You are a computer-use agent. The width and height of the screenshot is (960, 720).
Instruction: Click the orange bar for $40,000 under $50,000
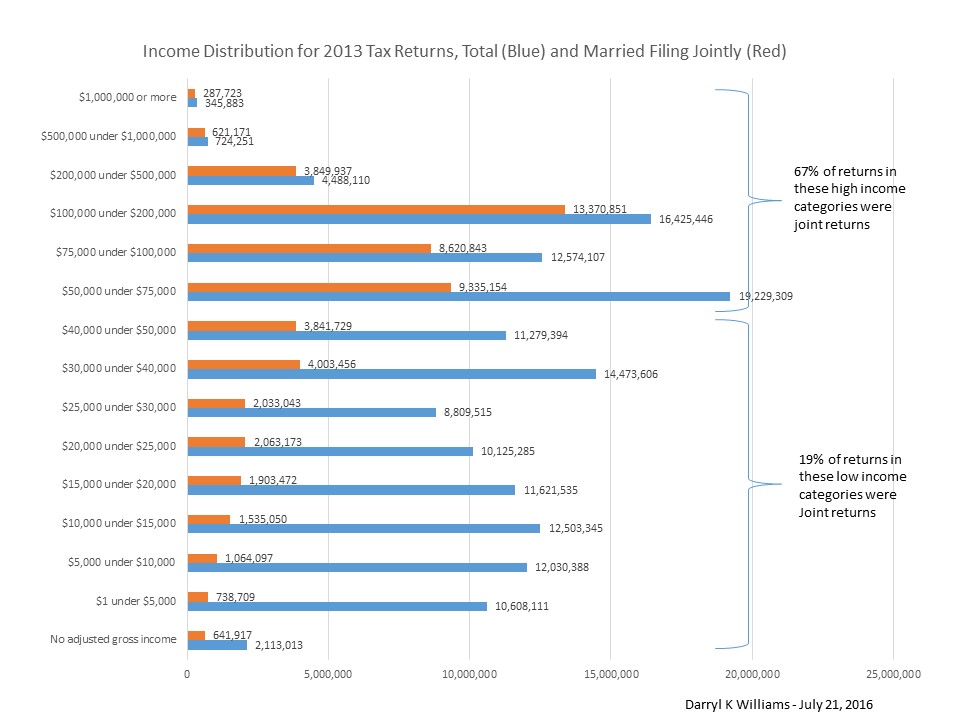pyautogui.click(x=242, y=326)
